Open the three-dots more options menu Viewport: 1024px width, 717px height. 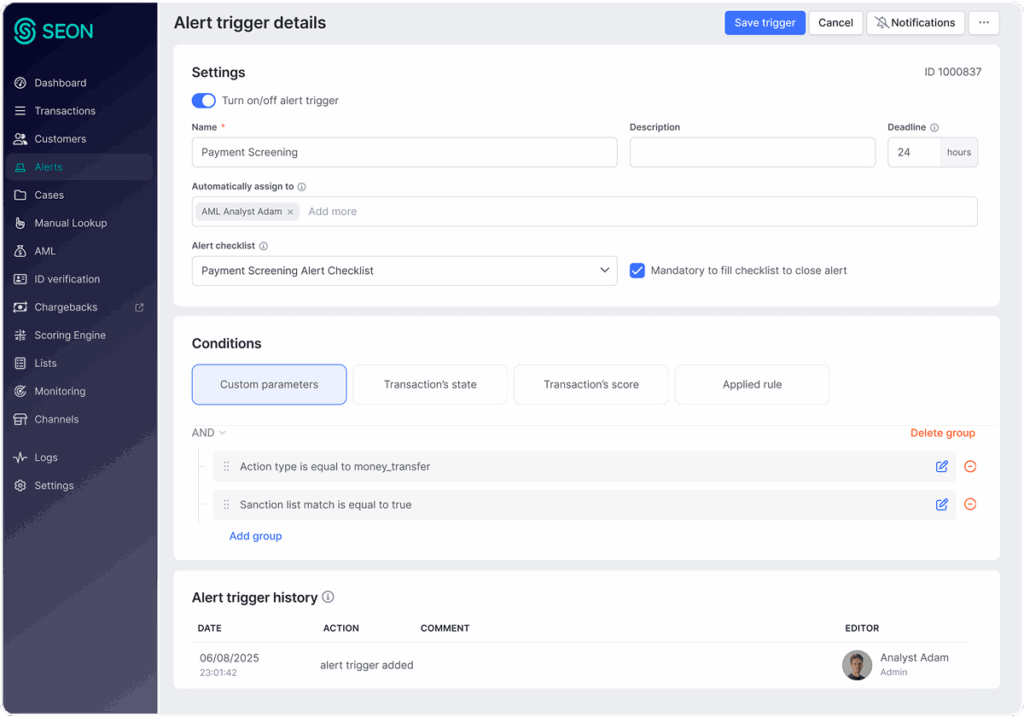[x=984, y=23]
